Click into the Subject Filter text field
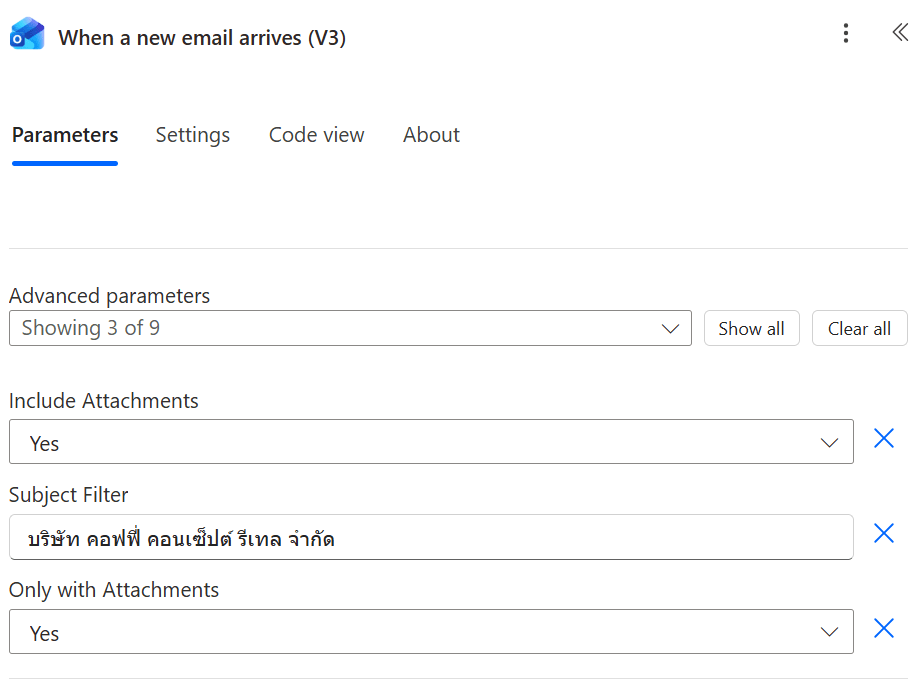This screenshot has height=682, width=912. point(430,539)
